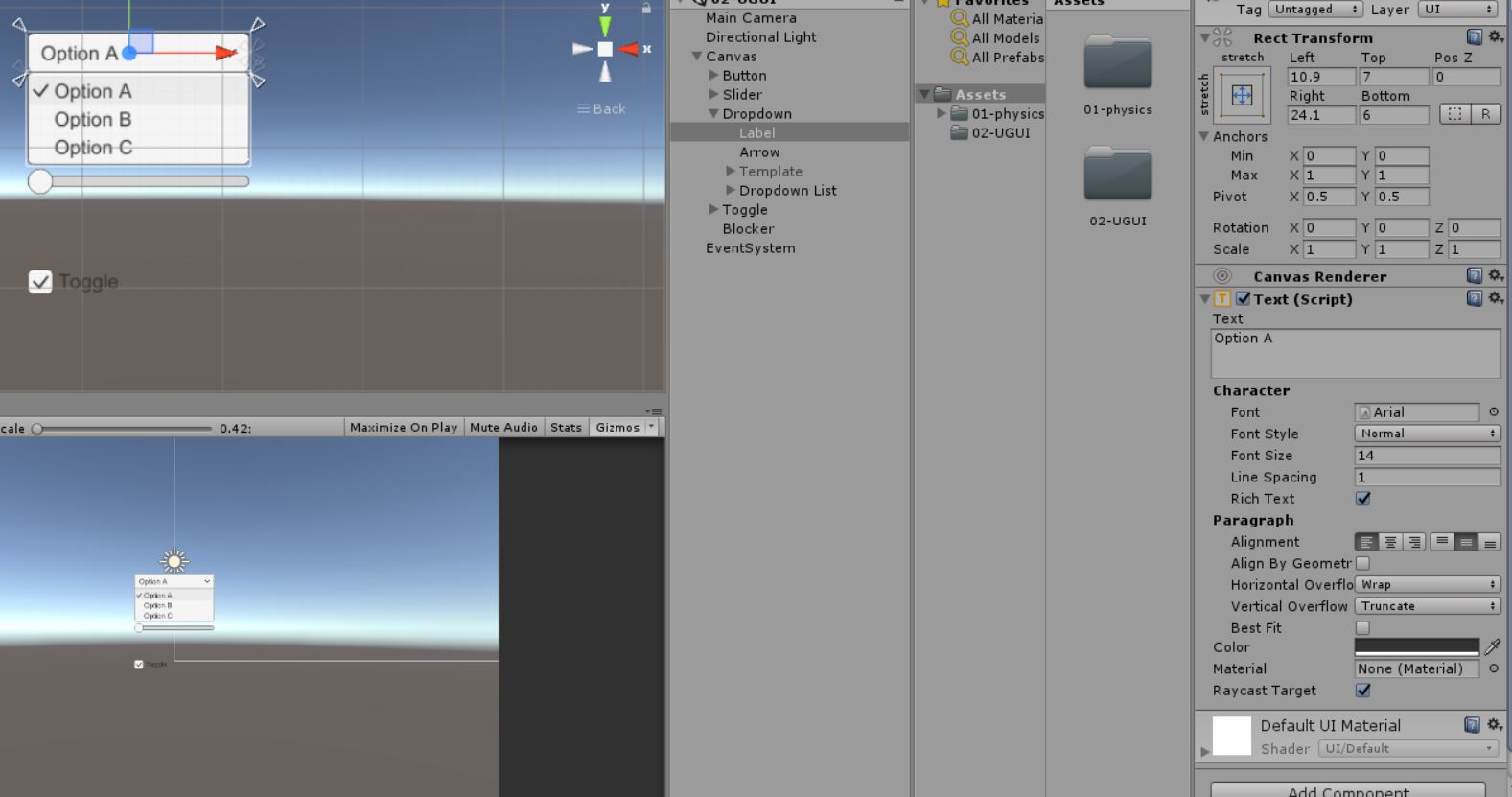
Task: Open Font Style dropdown
Action: point(1428,434)
